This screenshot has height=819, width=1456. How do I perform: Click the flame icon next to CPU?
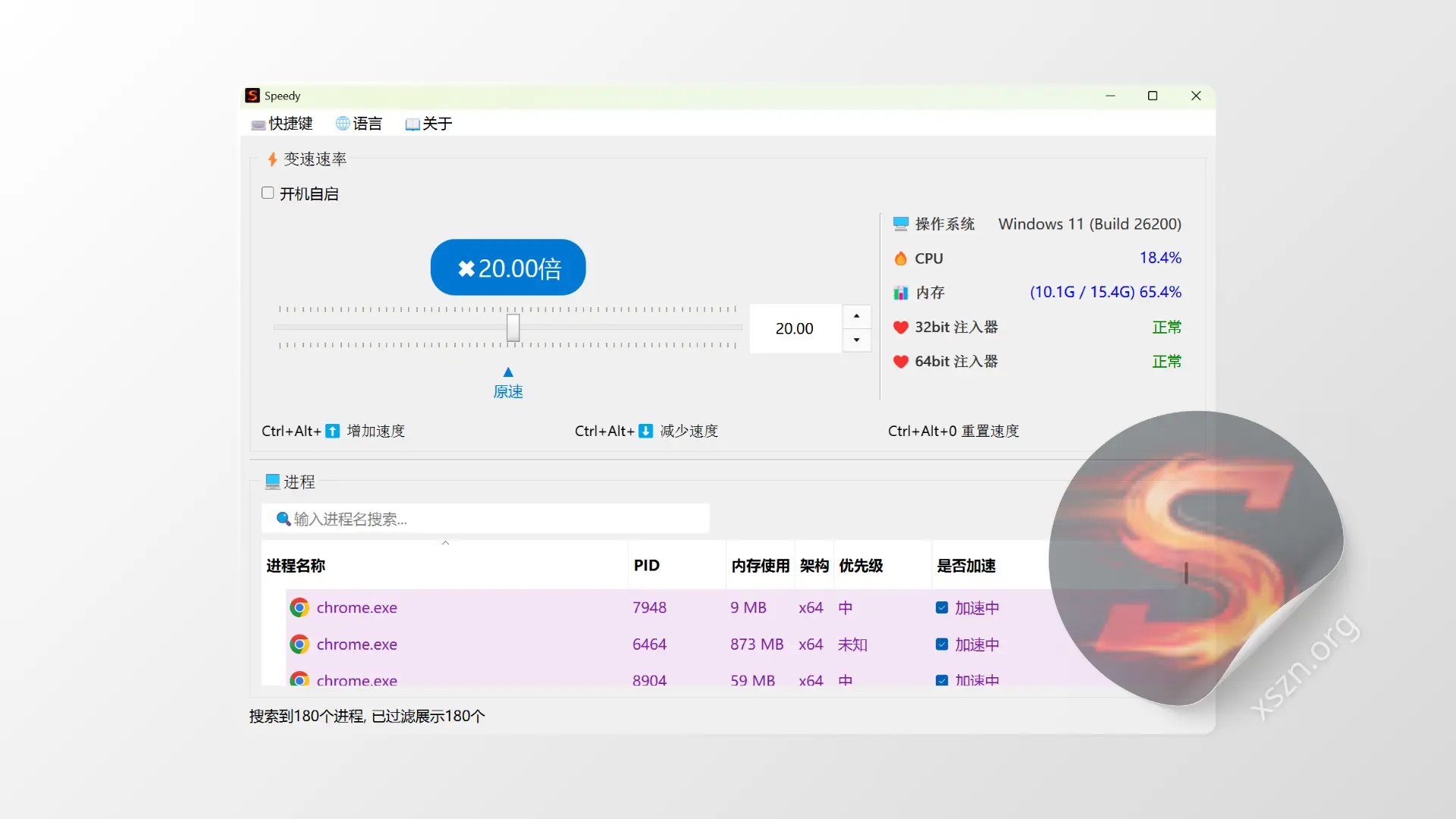pos(900,258)
